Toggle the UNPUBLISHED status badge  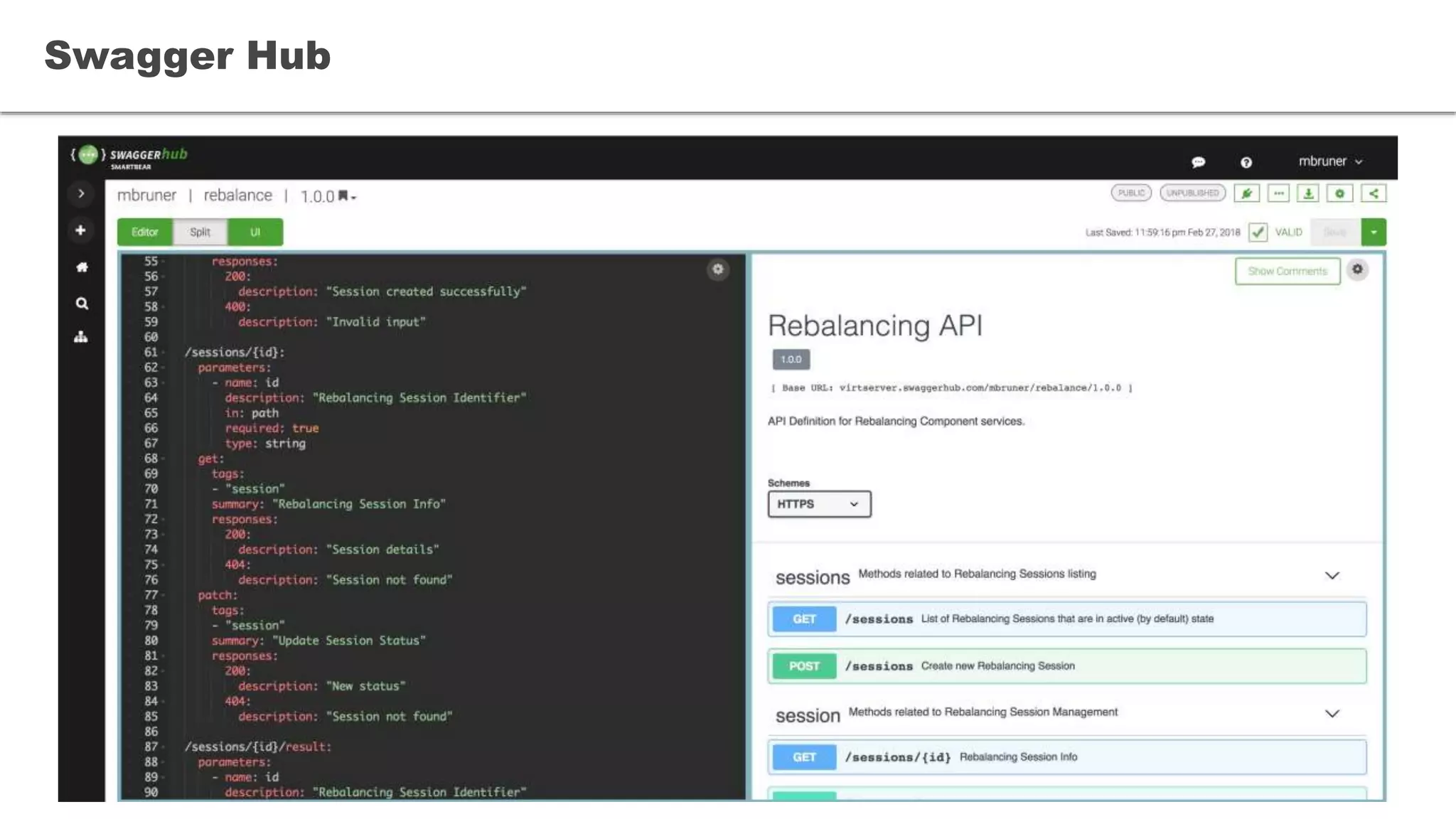pos(1192,193)
